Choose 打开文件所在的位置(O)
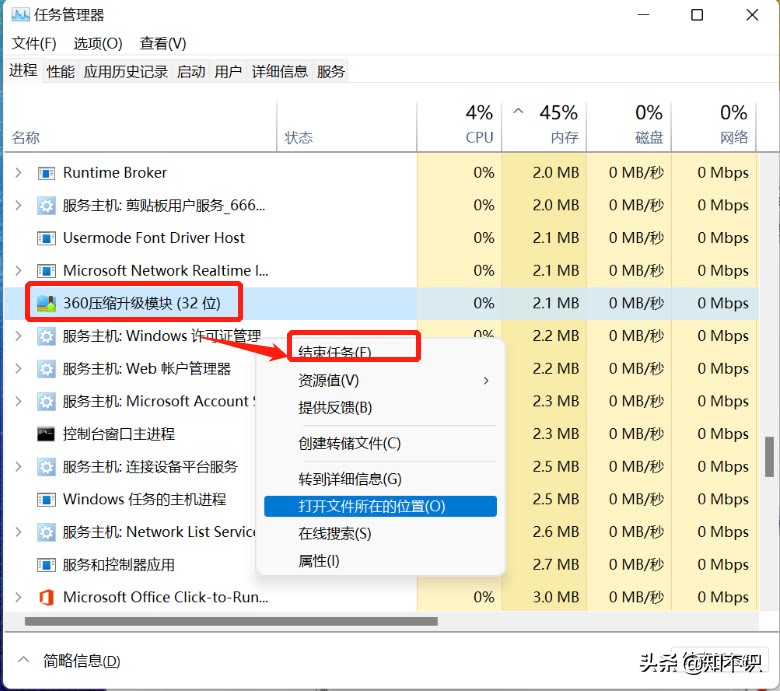 tap(381, 506)
